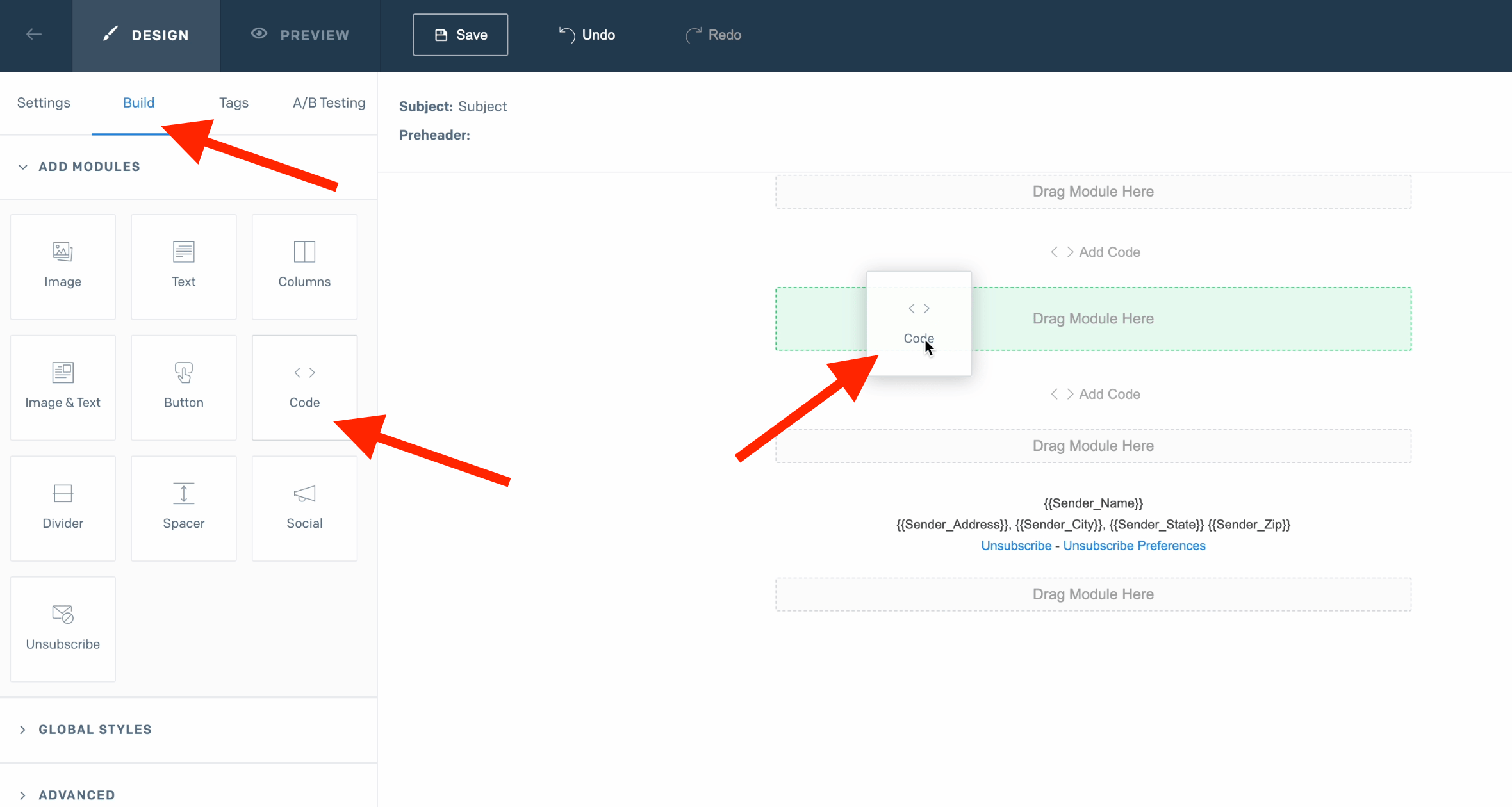Follow the Unsubscribe link
Image resolution: width=1512 pixels, height=807 pixels.
tap(1016, 546)
